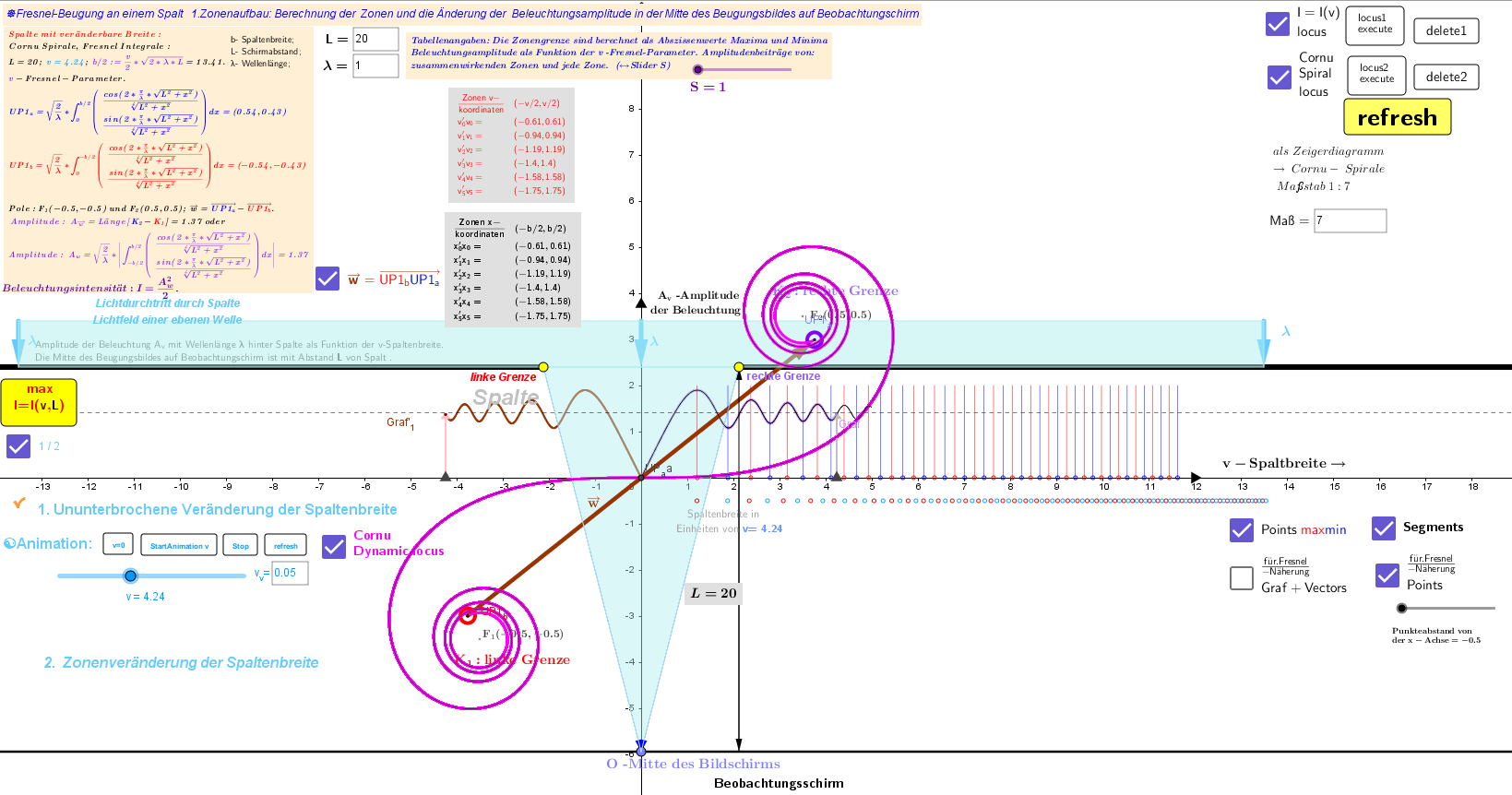
Task: Click the Punkteabstand slider knob
Action: 1402,608
